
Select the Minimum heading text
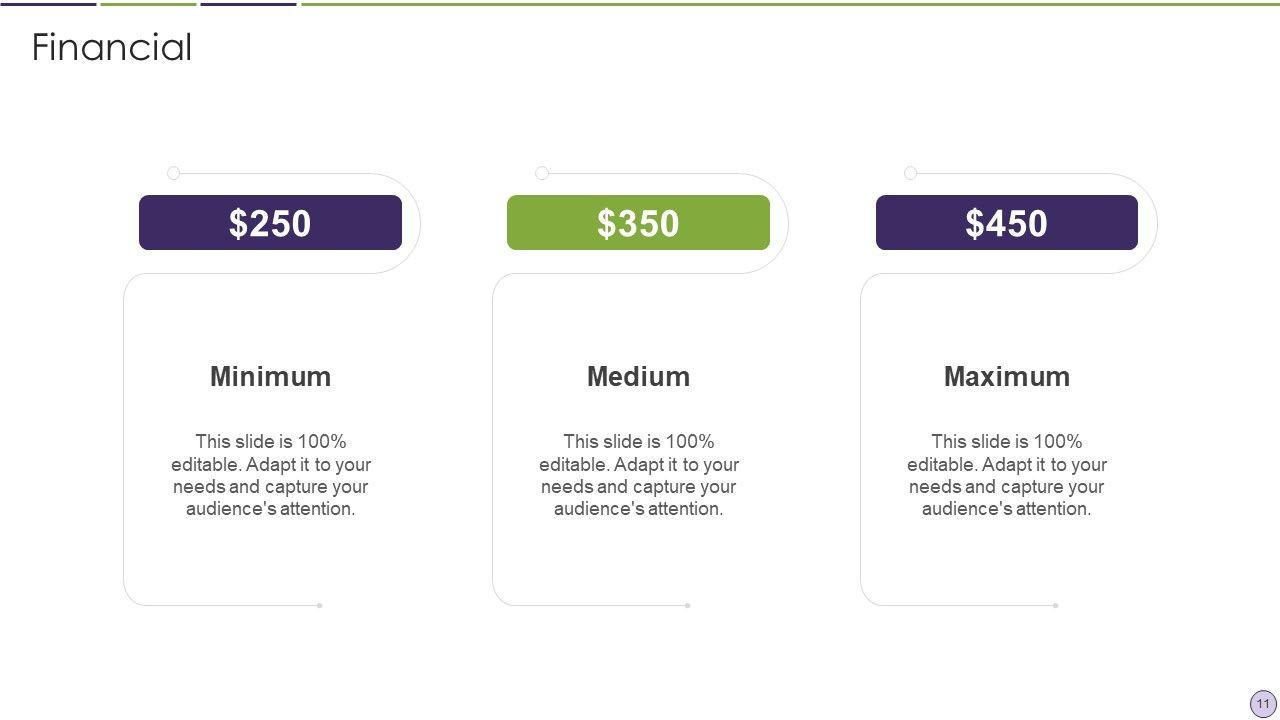click(270, 376)
